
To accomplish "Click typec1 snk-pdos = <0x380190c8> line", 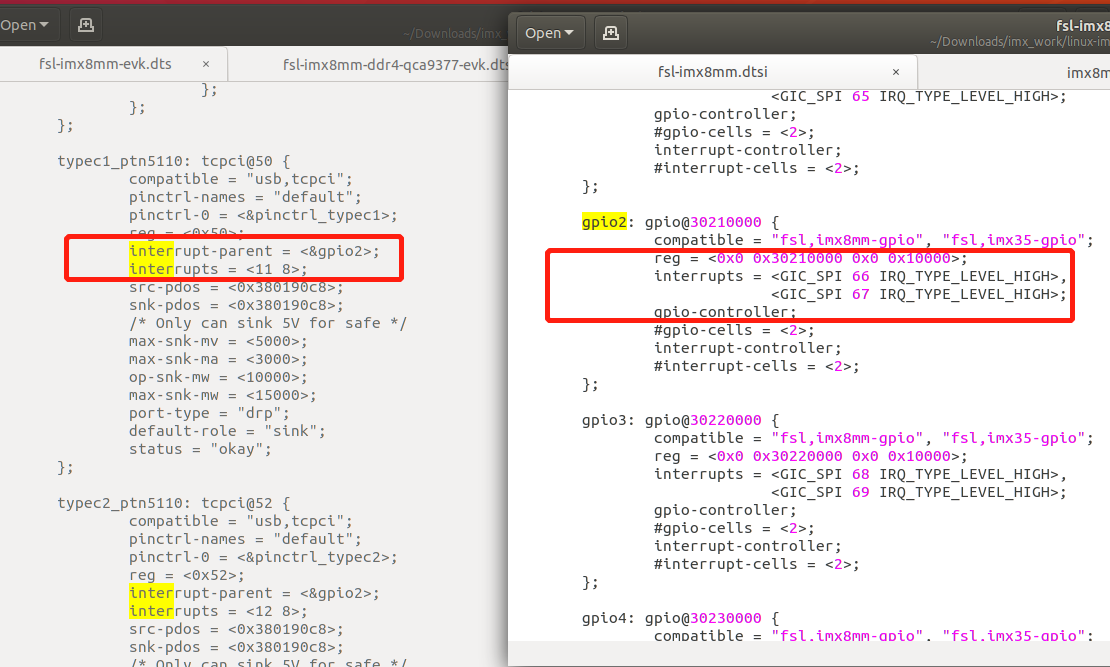I will point(236,306).
